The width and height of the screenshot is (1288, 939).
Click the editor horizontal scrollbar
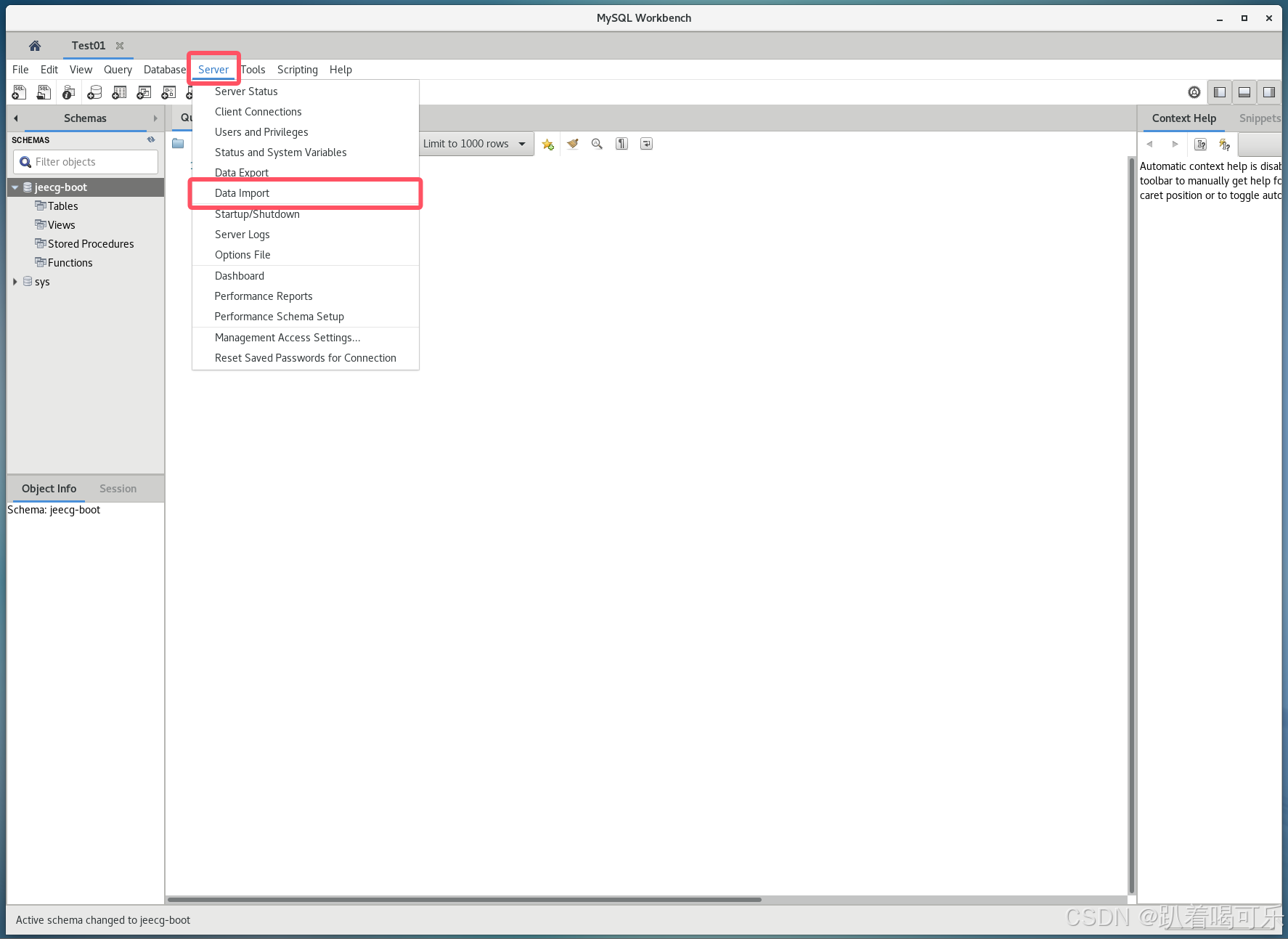coord(465,900)
